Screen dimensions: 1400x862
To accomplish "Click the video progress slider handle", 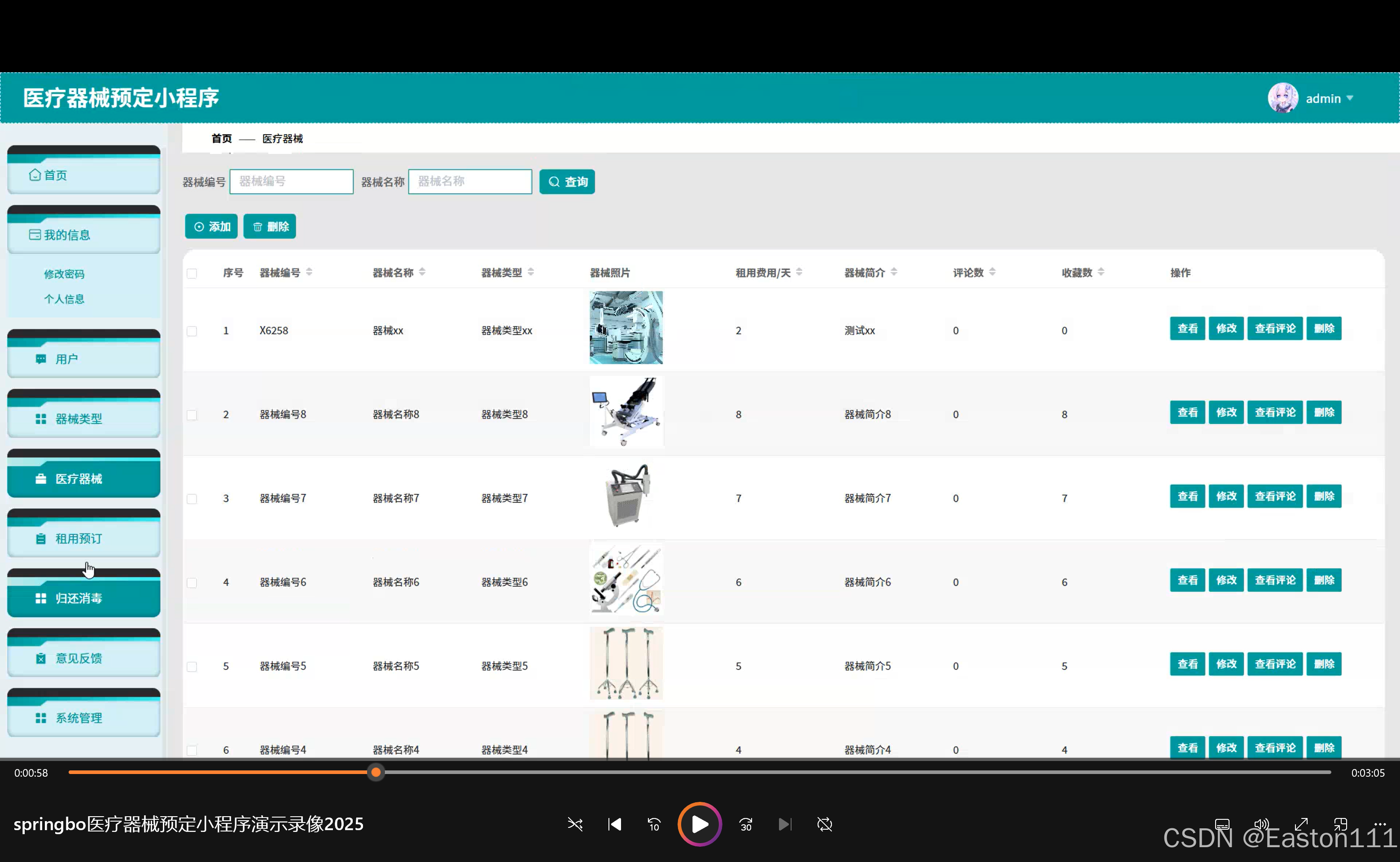I will 376,773.
